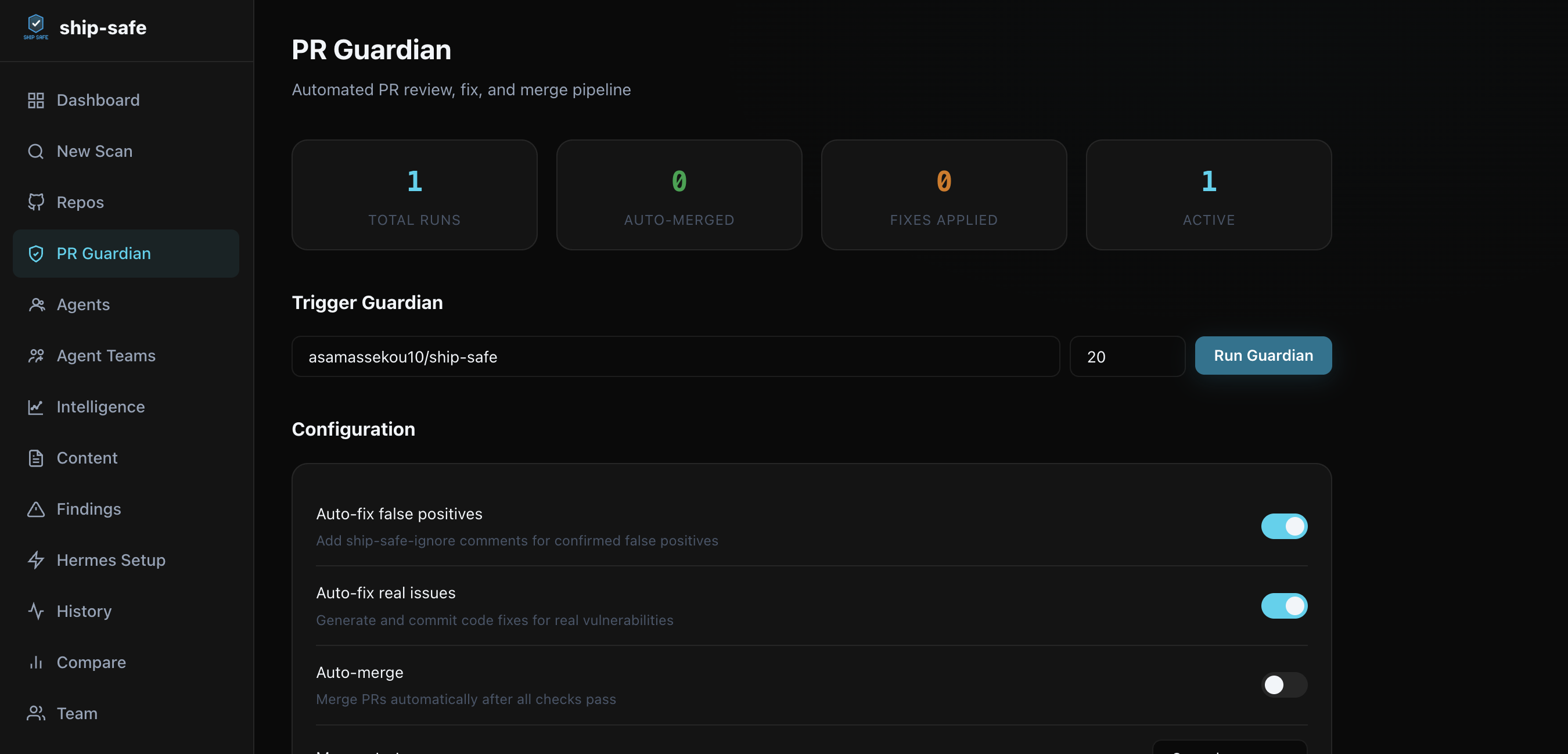Click 'Add ship-safe-ignore comments' description
This screenshot has height=754, width=1568.
click(517, 541)
